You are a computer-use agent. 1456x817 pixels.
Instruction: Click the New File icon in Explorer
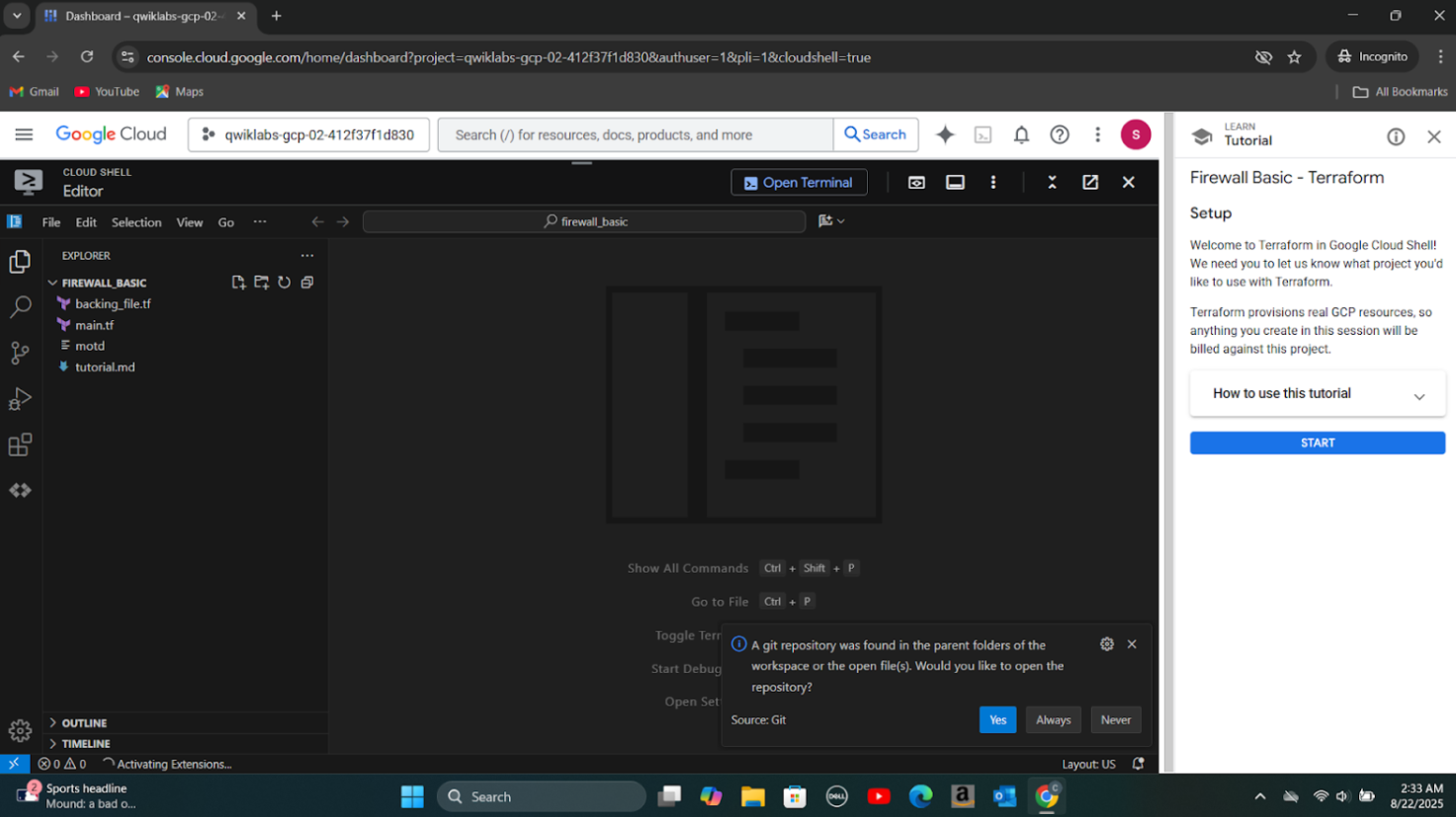click(238, 283)
